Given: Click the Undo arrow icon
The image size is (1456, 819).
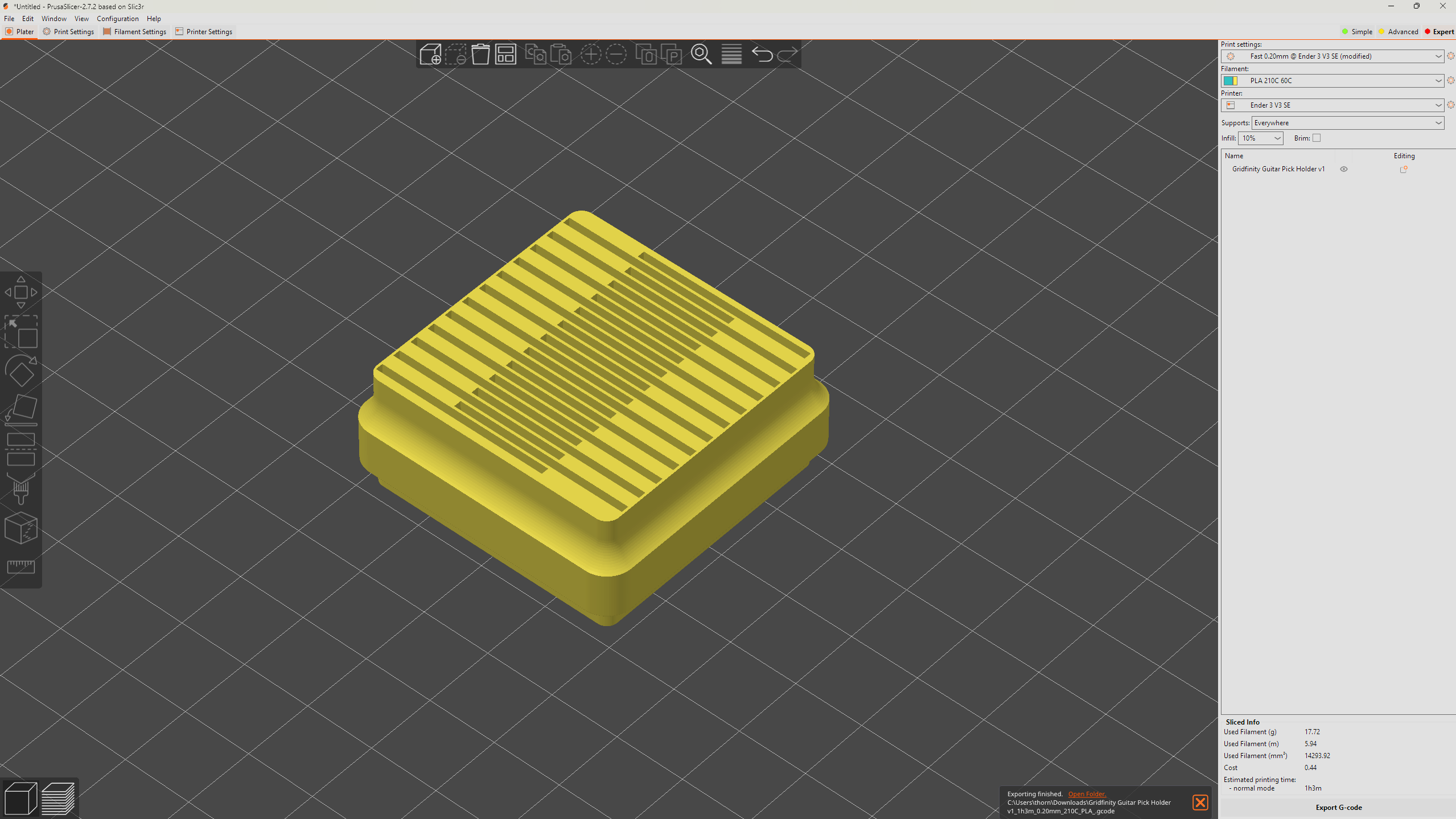Looking at the screenshot, I should (762, 54).
